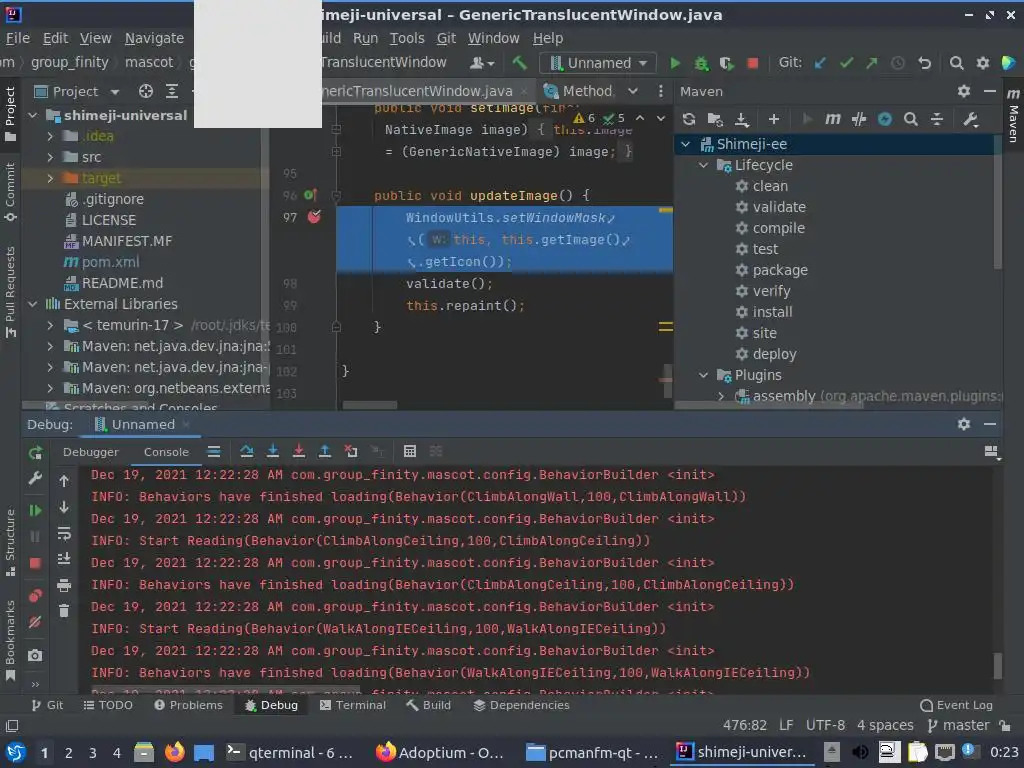Open the Tools menu
1024x768 pixels.
point(407,39)
